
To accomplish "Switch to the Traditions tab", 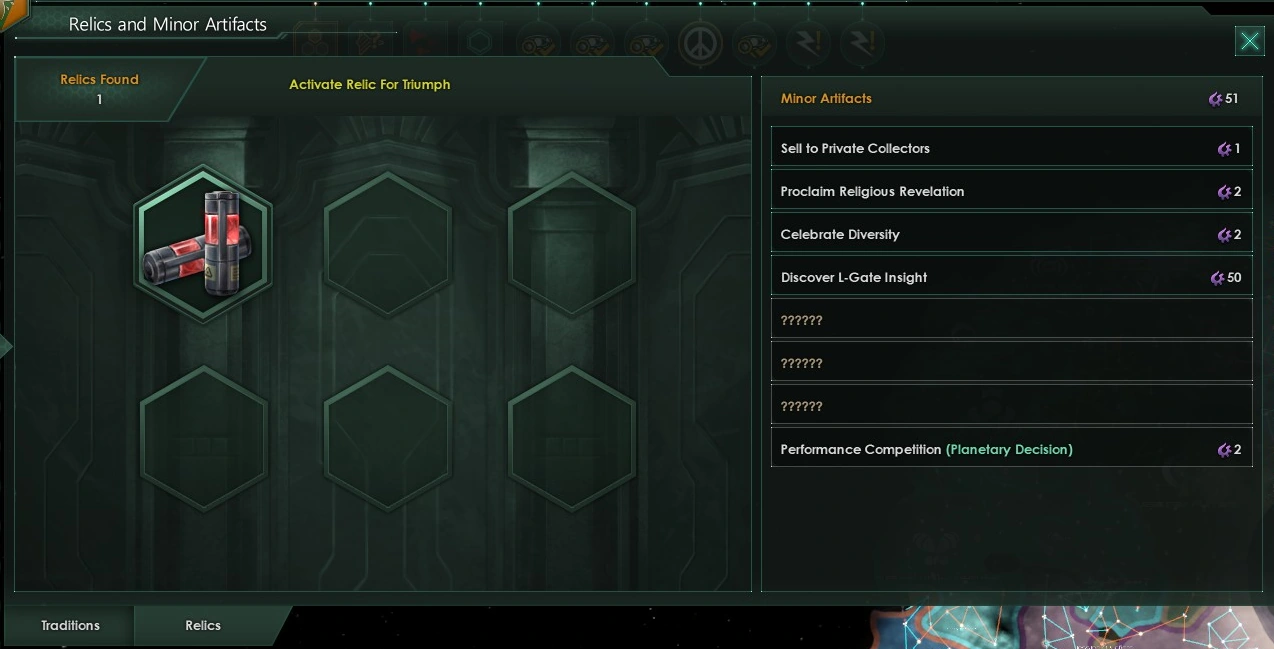I will coord(70,626).
